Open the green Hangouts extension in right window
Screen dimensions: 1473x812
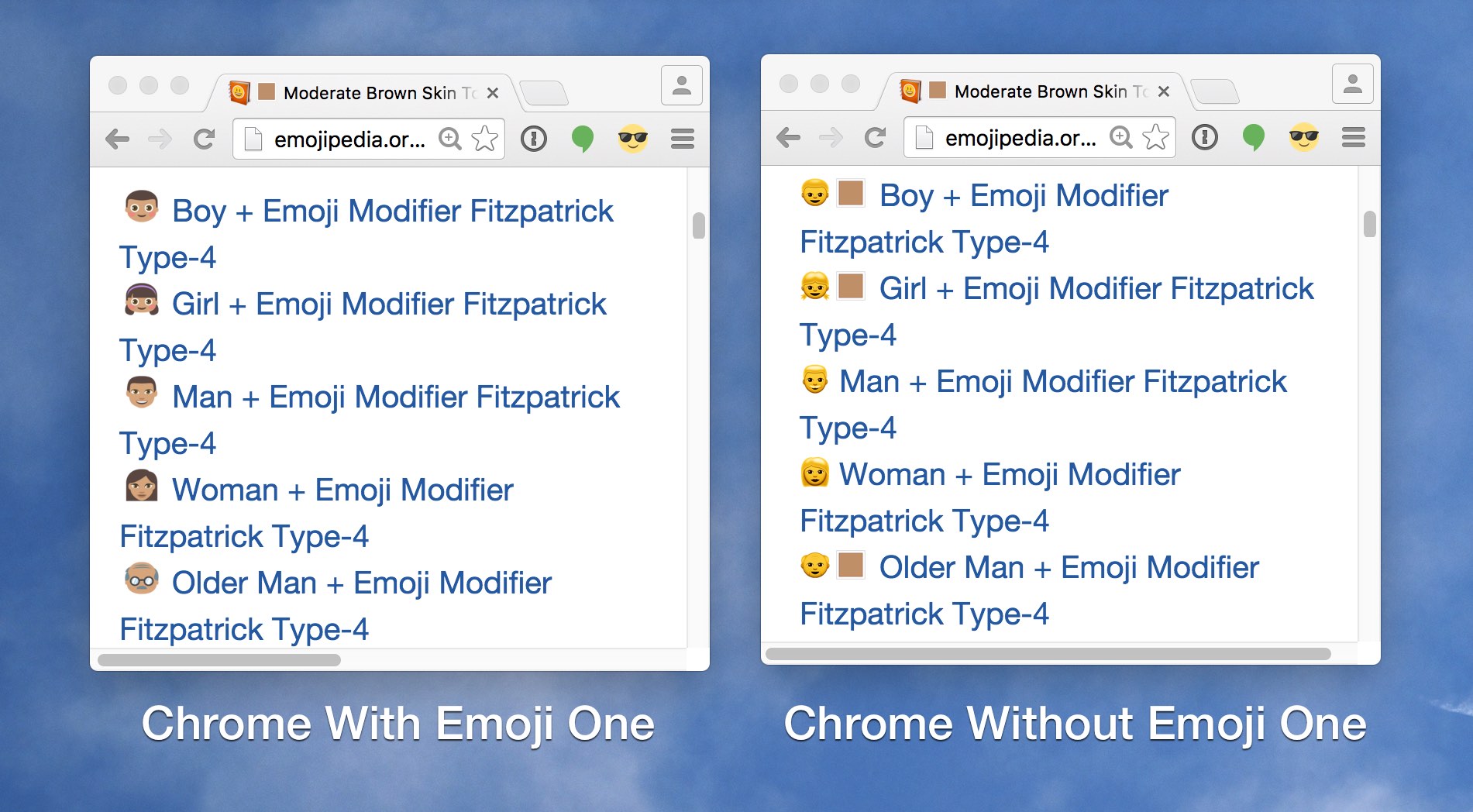click(1253, 138)
